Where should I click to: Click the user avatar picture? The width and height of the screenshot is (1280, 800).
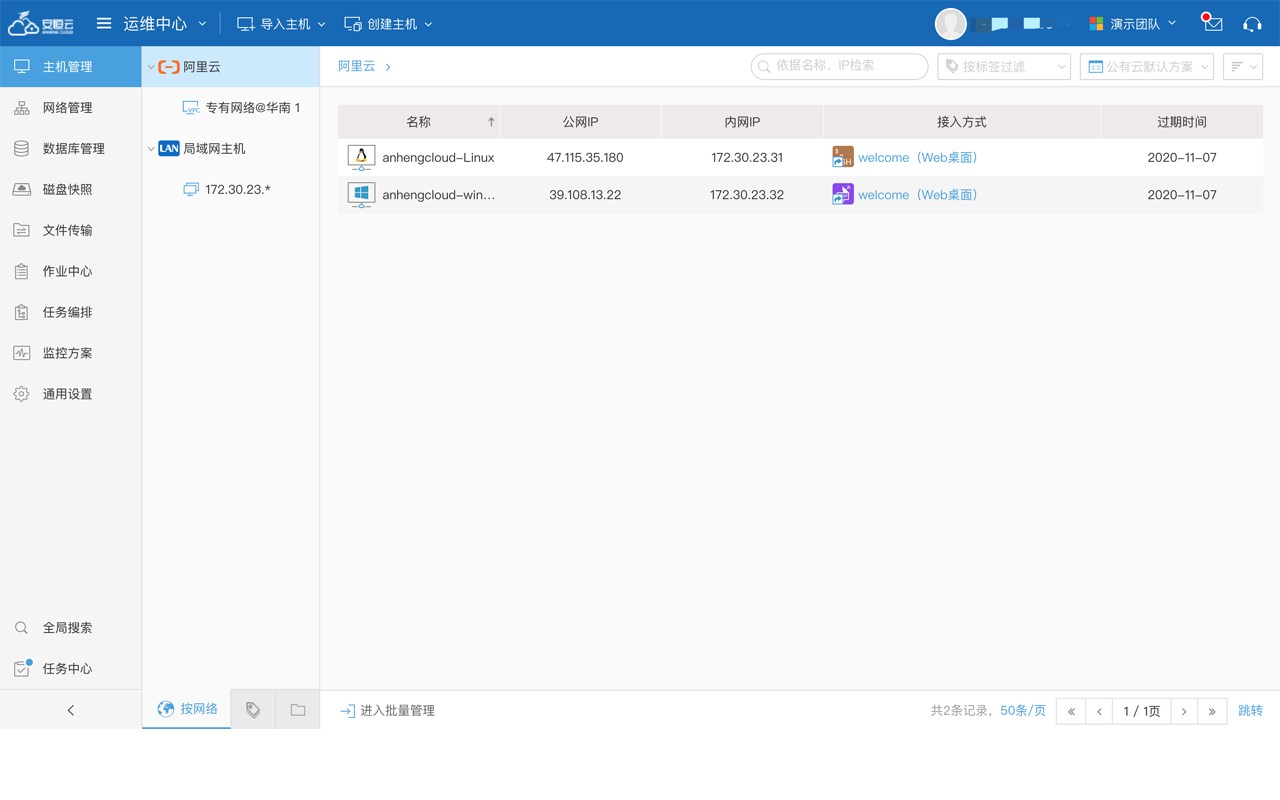pyautogui.click(x=951, y=24)
